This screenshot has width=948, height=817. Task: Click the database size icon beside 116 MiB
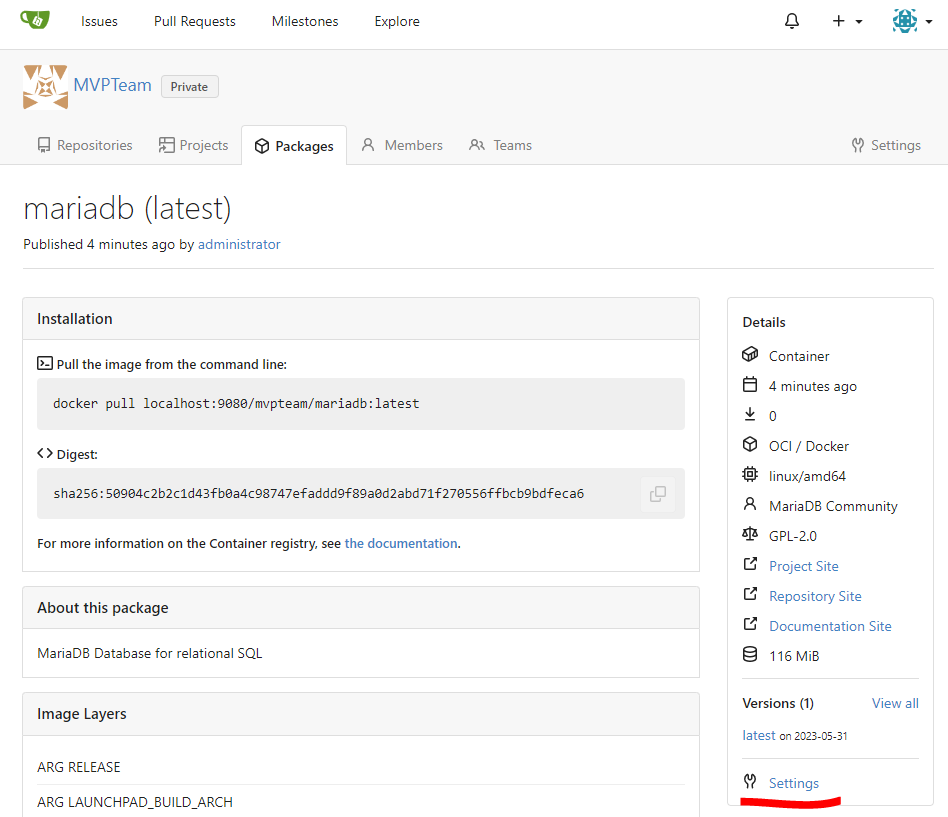[750, 654]
